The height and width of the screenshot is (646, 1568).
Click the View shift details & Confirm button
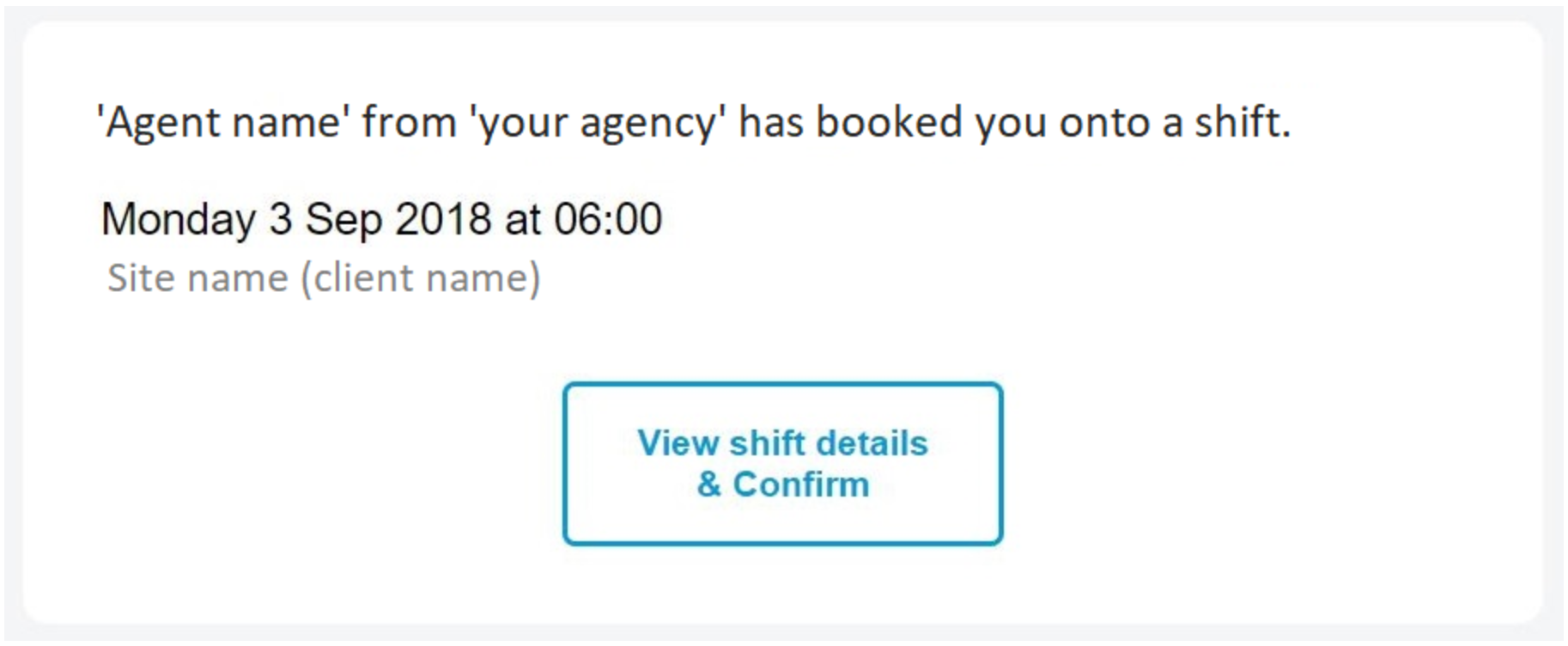pos(782,464)
